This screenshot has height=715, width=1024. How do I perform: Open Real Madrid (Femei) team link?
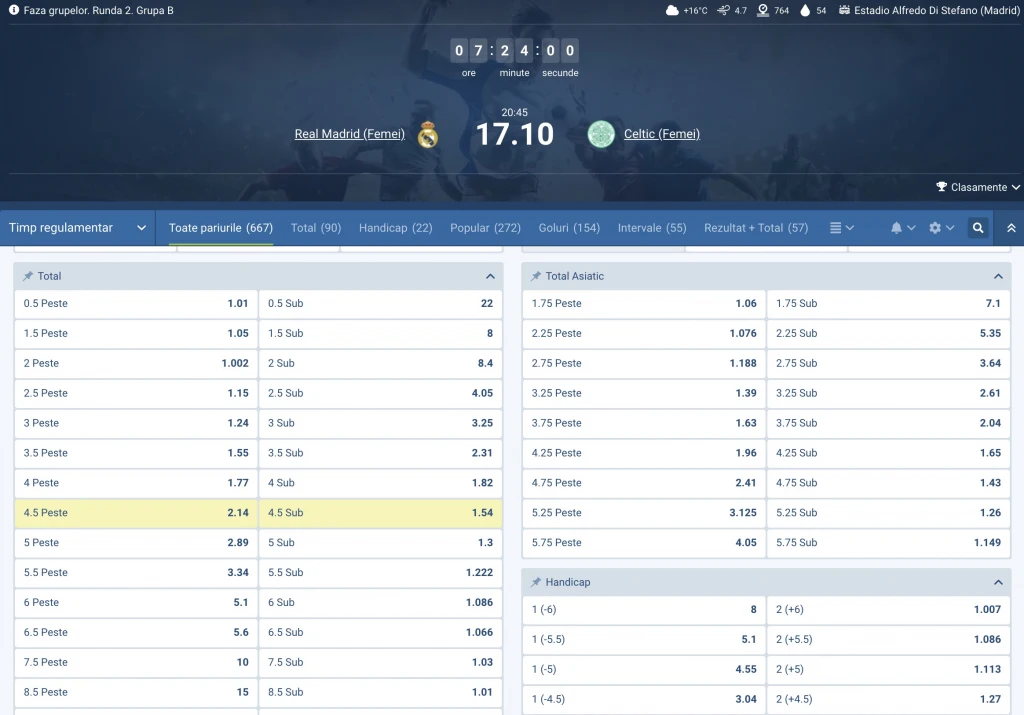(x=349, y=134)
